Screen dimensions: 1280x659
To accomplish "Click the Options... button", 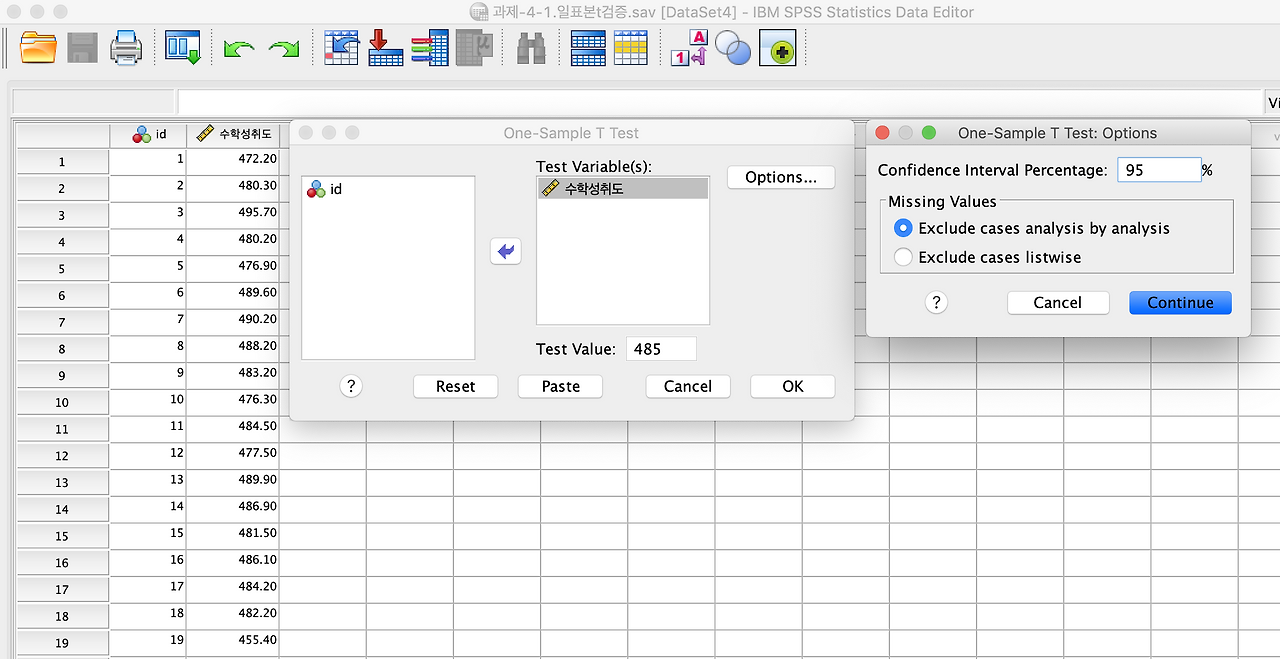I will point(781,177).
